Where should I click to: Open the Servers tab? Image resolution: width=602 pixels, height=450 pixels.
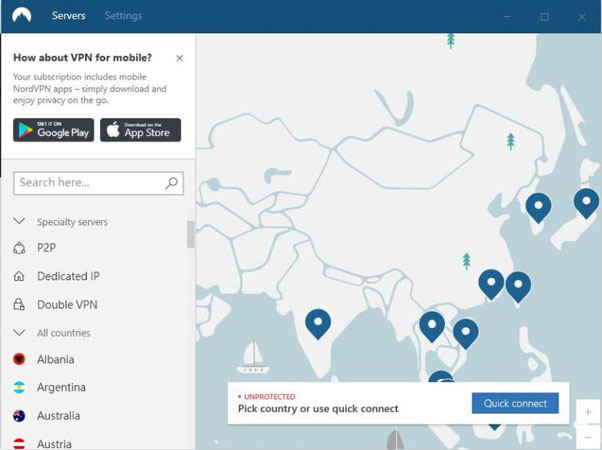tap(68, 16)
